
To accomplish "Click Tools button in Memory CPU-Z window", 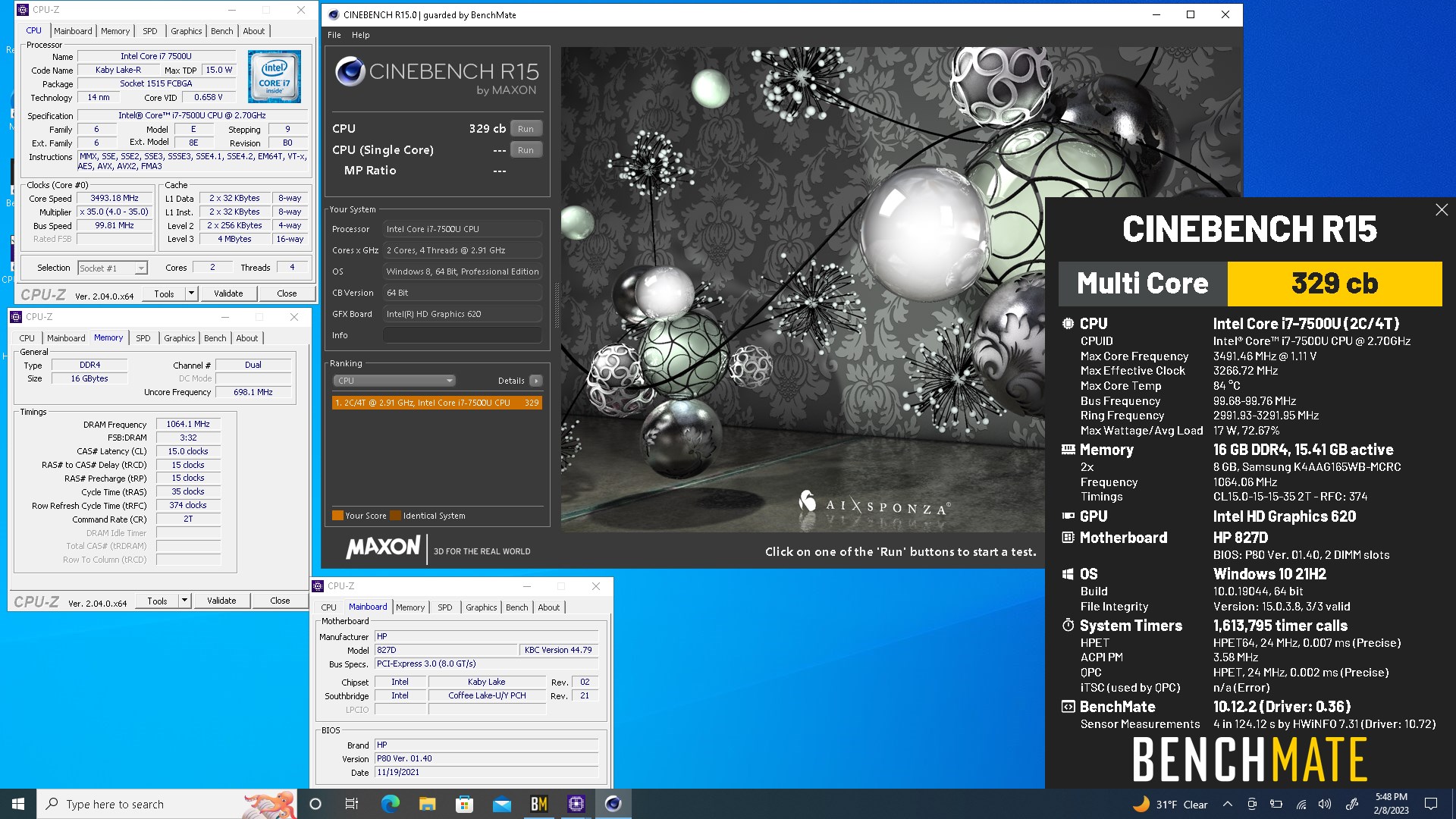I will tap(157, 601).
